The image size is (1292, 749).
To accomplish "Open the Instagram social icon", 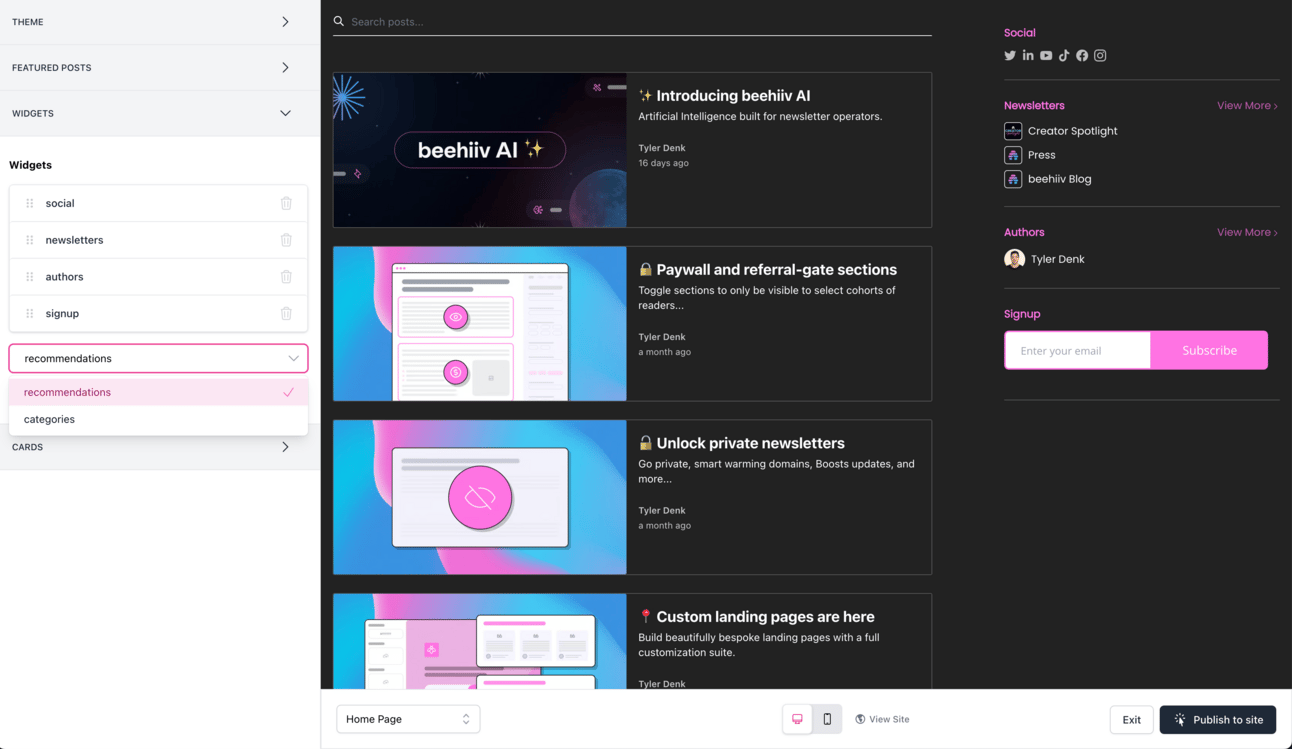I will (x=1100, y=56).
